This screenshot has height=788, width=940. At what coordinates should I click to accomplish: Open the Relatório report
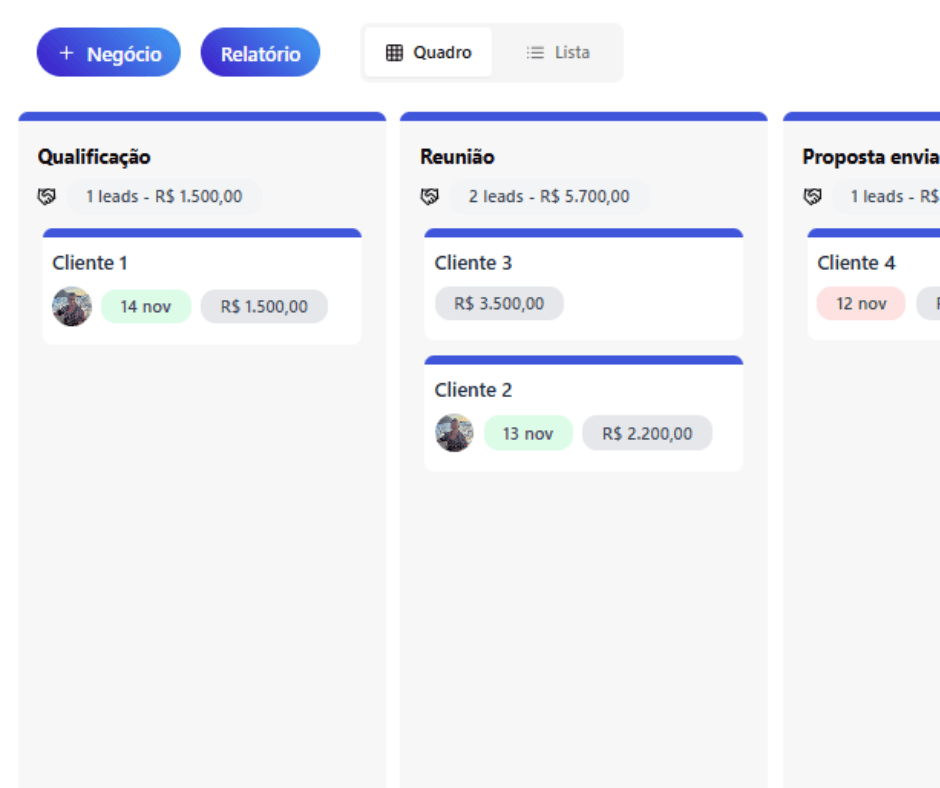[x=260, y=53]
